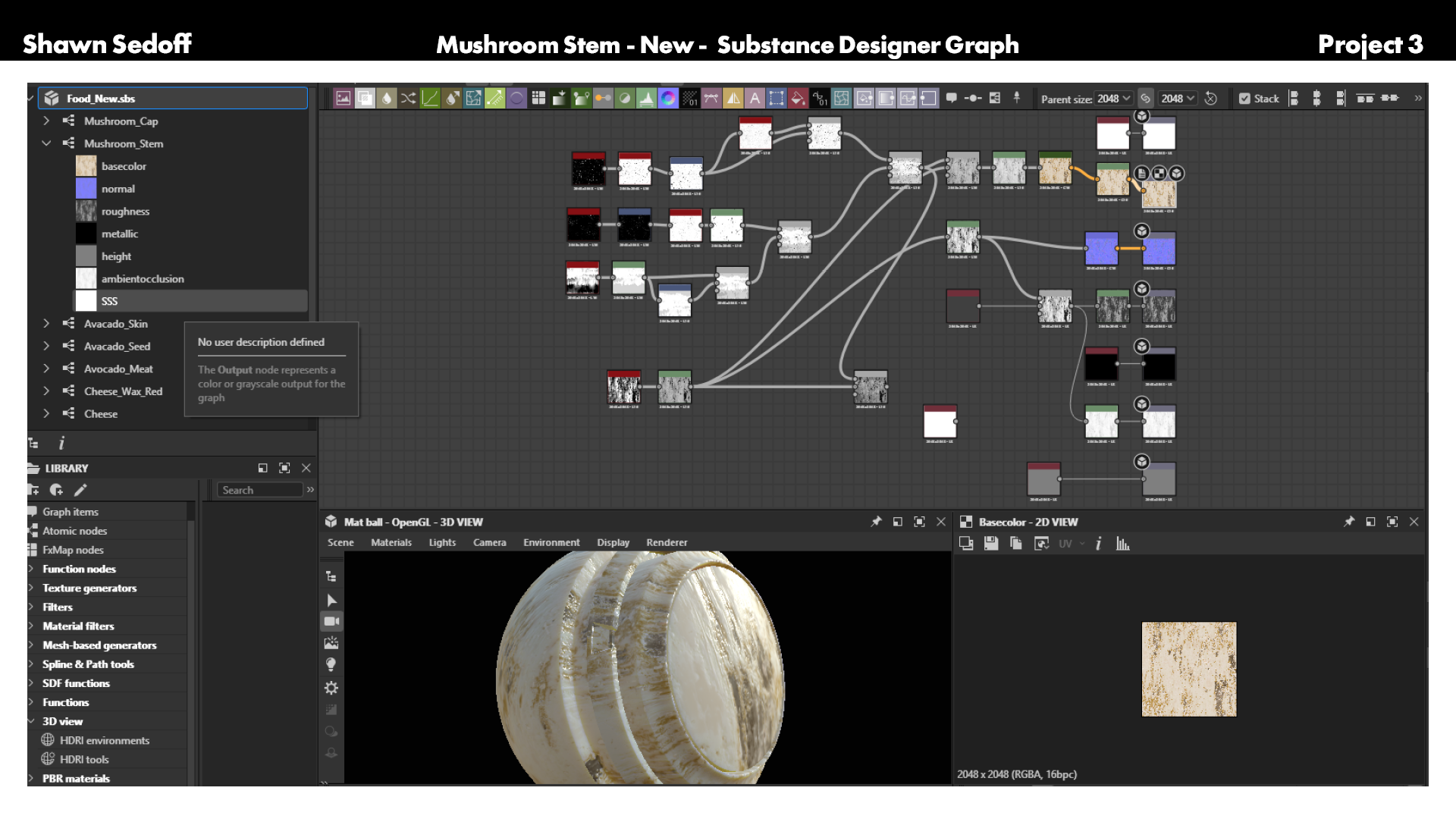Select the roughness output in explorer
Viewport: 1456px width, 819px height.
tap(125, 212)
